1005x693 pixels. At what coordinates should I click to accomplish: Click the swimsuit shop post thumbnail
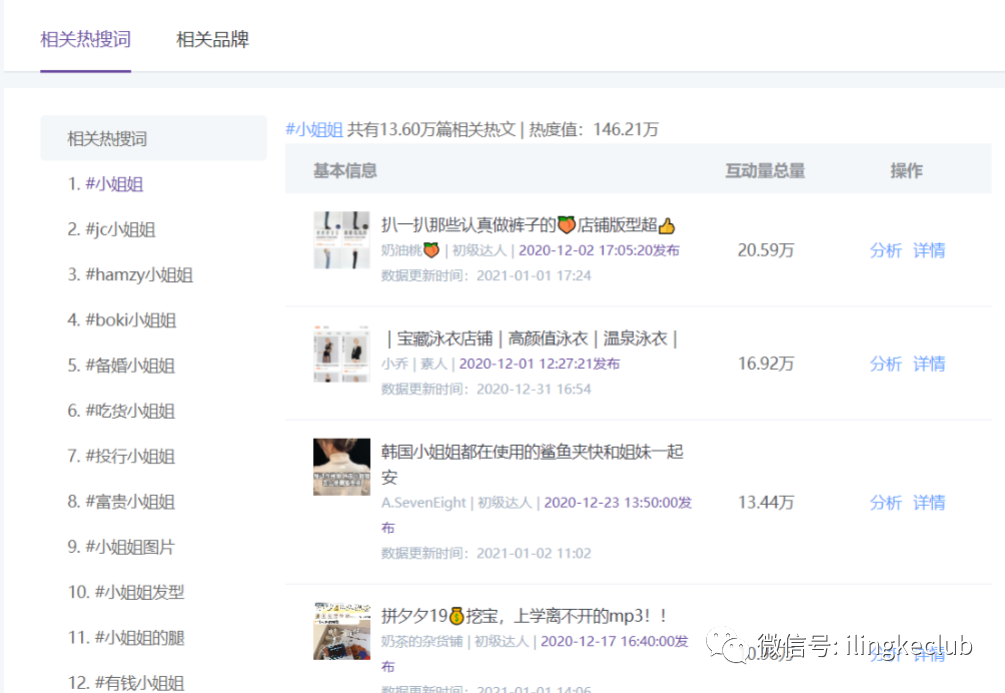[x=341, y=352]
